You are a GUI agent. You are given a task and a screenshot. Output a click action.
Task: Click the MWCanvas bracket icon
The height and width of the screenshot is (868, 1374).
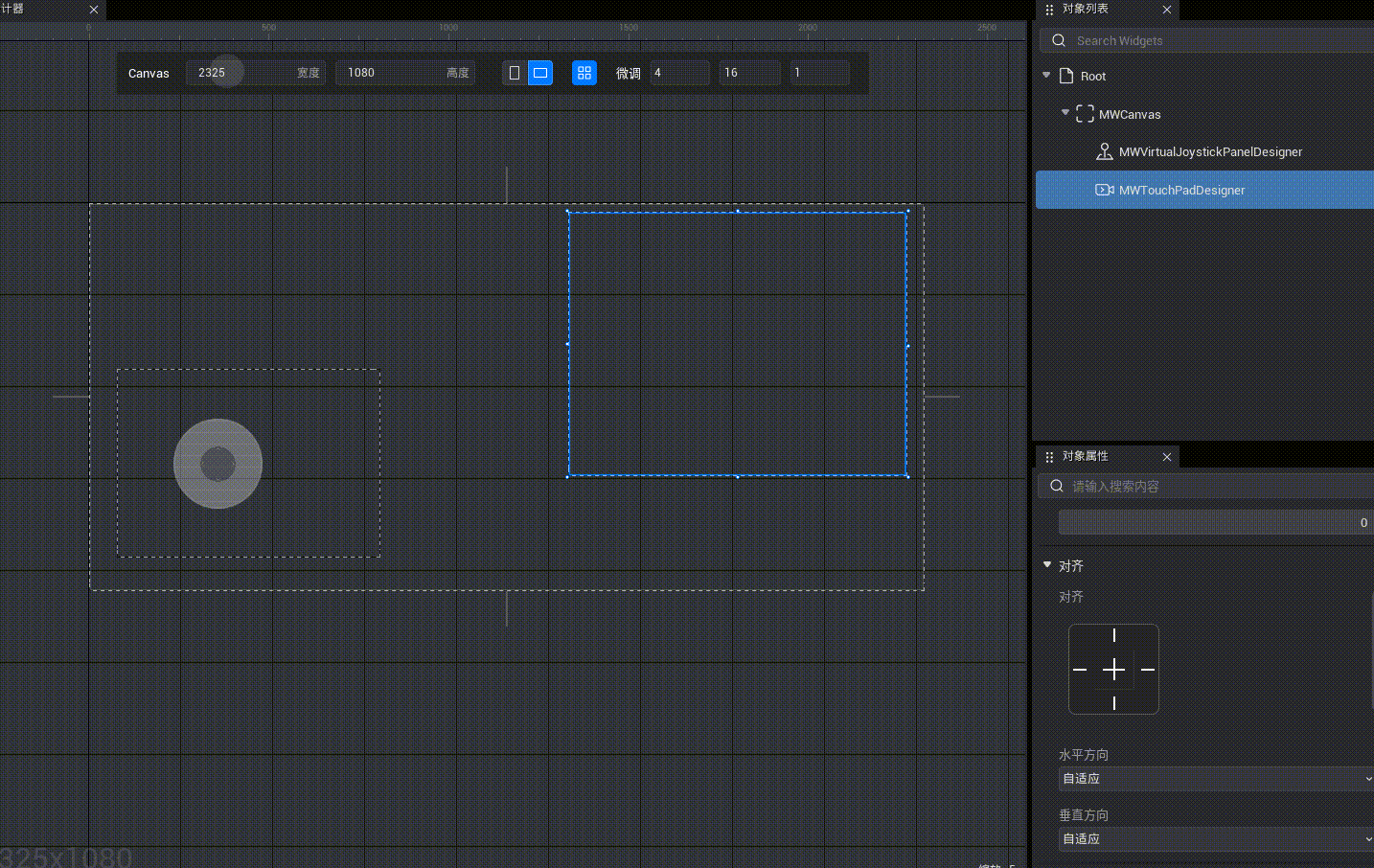(1085, 114)
